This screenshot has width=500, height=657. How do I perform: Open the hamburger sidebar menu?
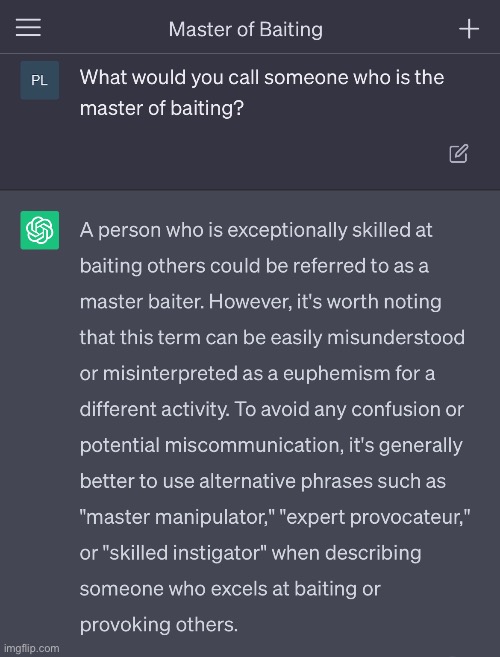28,28
